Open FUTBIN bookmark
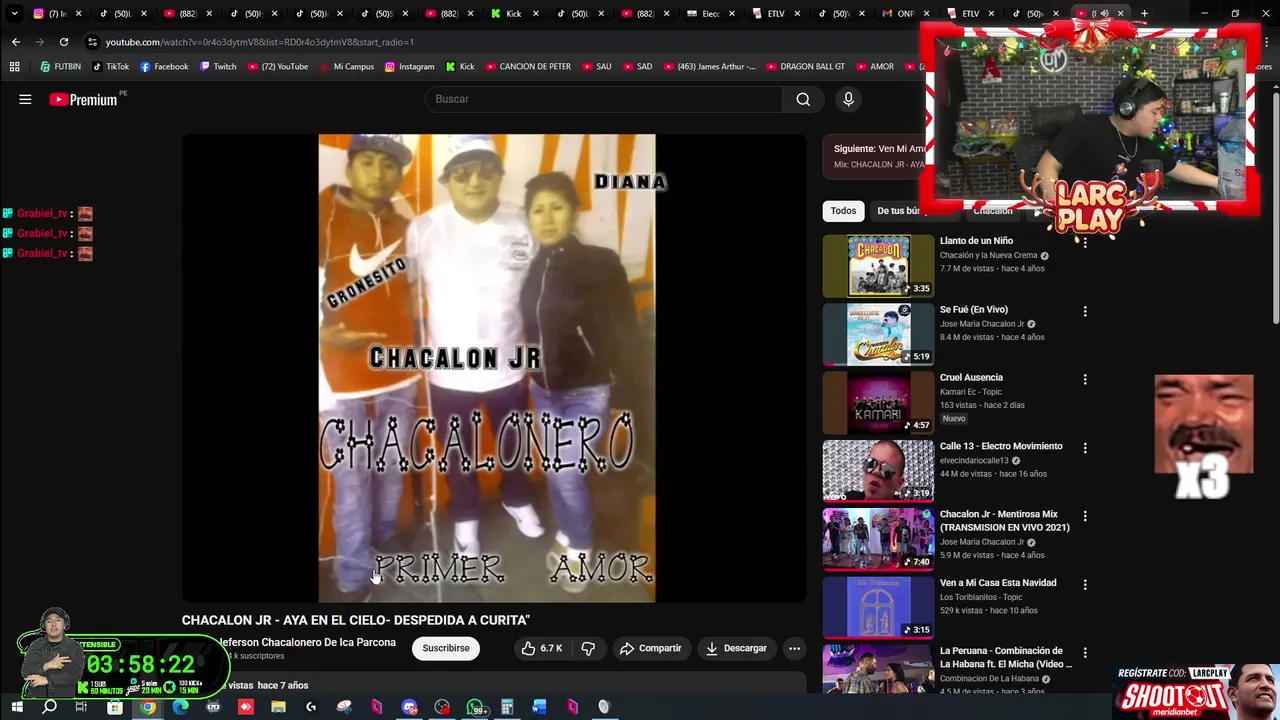1280x720 pixels. click(x=60, y=67)
